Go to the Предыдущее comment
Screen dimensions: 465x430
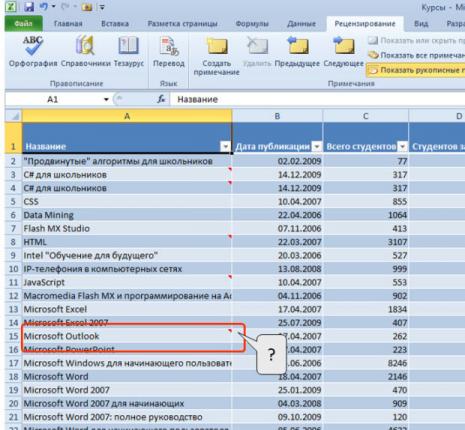(297, 52)
